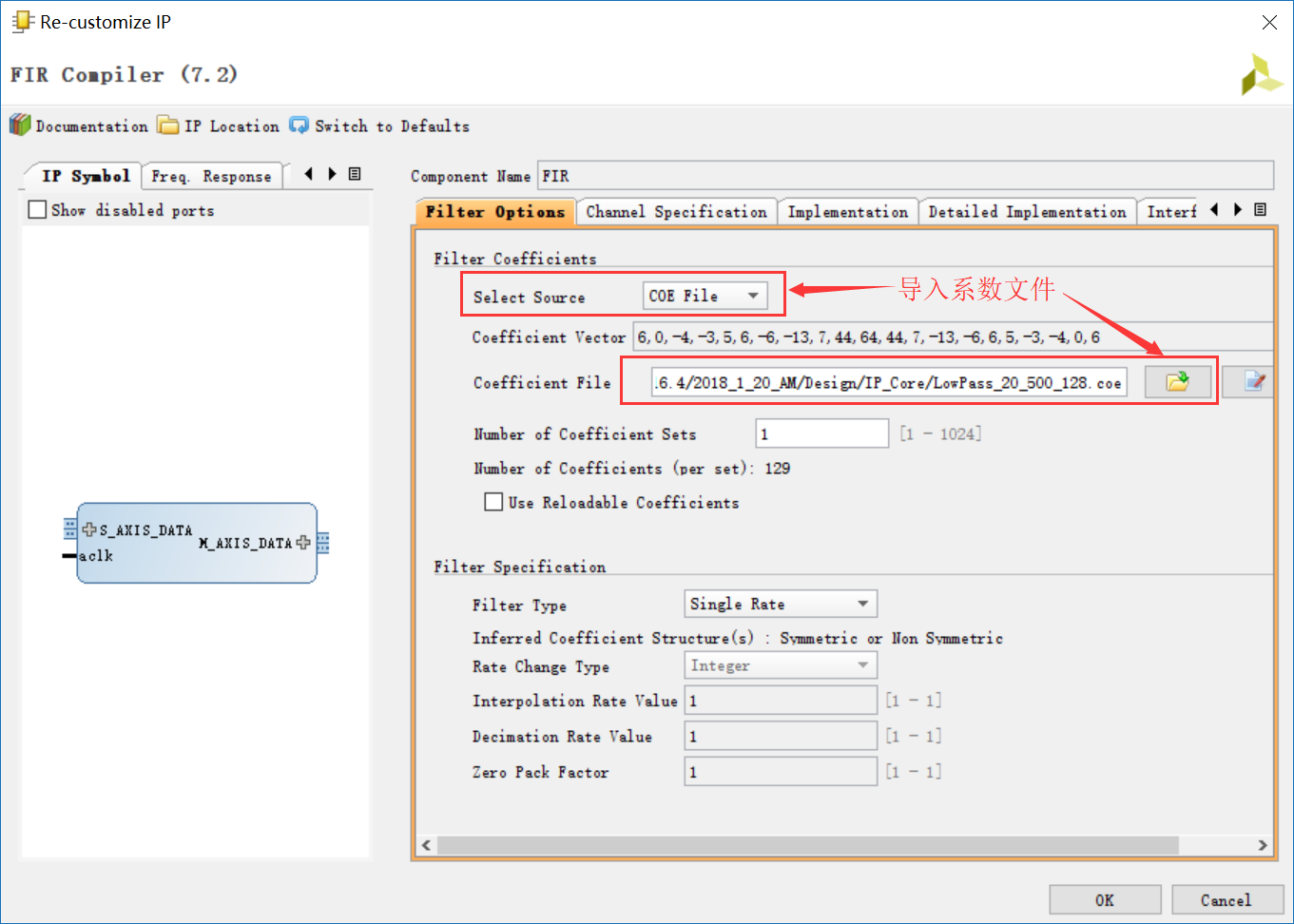
Task: Open the Detailed Implementation tab
Action: [x=1027, y=212]
